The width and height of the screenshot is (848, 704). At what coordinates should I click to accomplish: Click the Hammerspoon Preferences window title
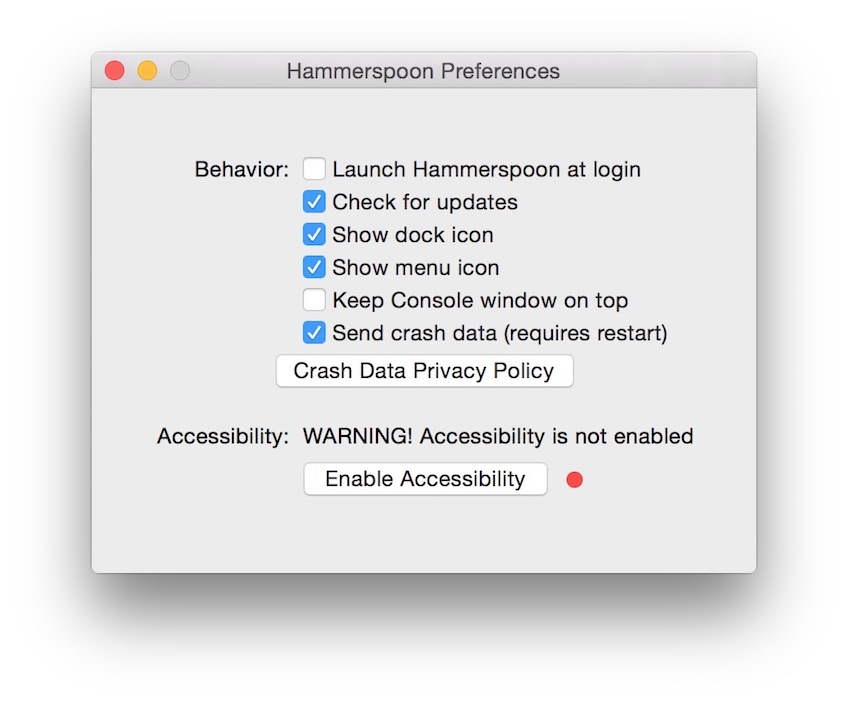(x=423, y=71)
